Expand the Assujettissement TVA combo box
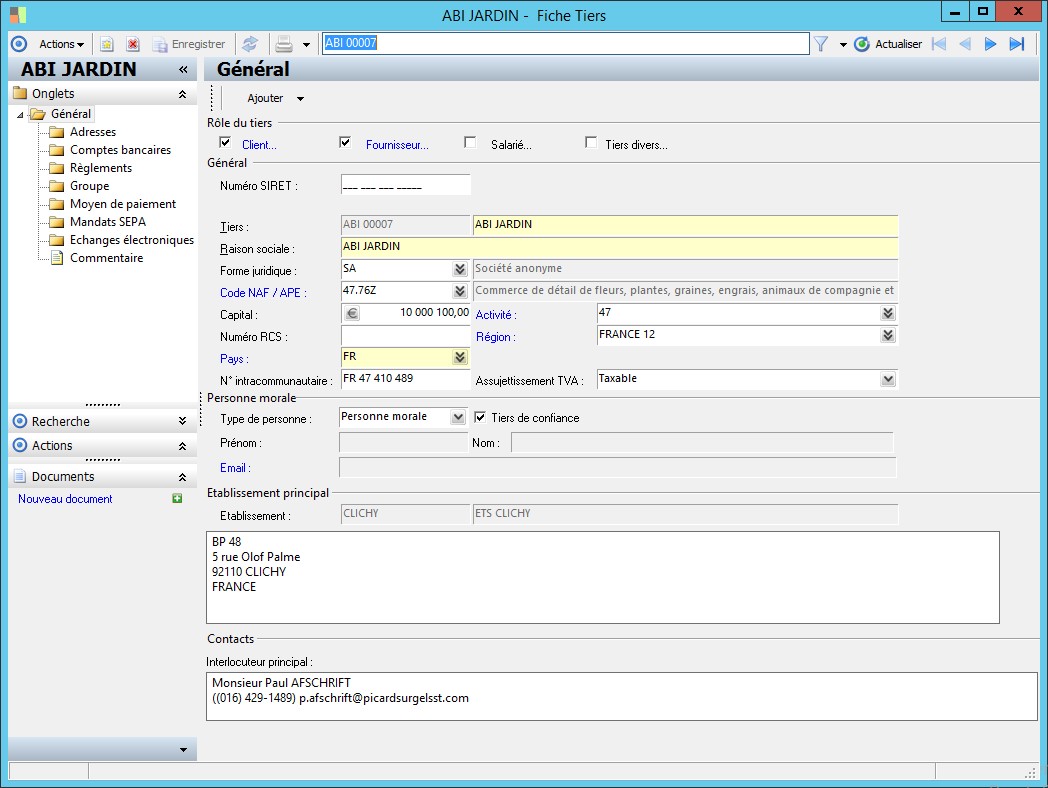The image size is (1048, 788). [887, 379]
